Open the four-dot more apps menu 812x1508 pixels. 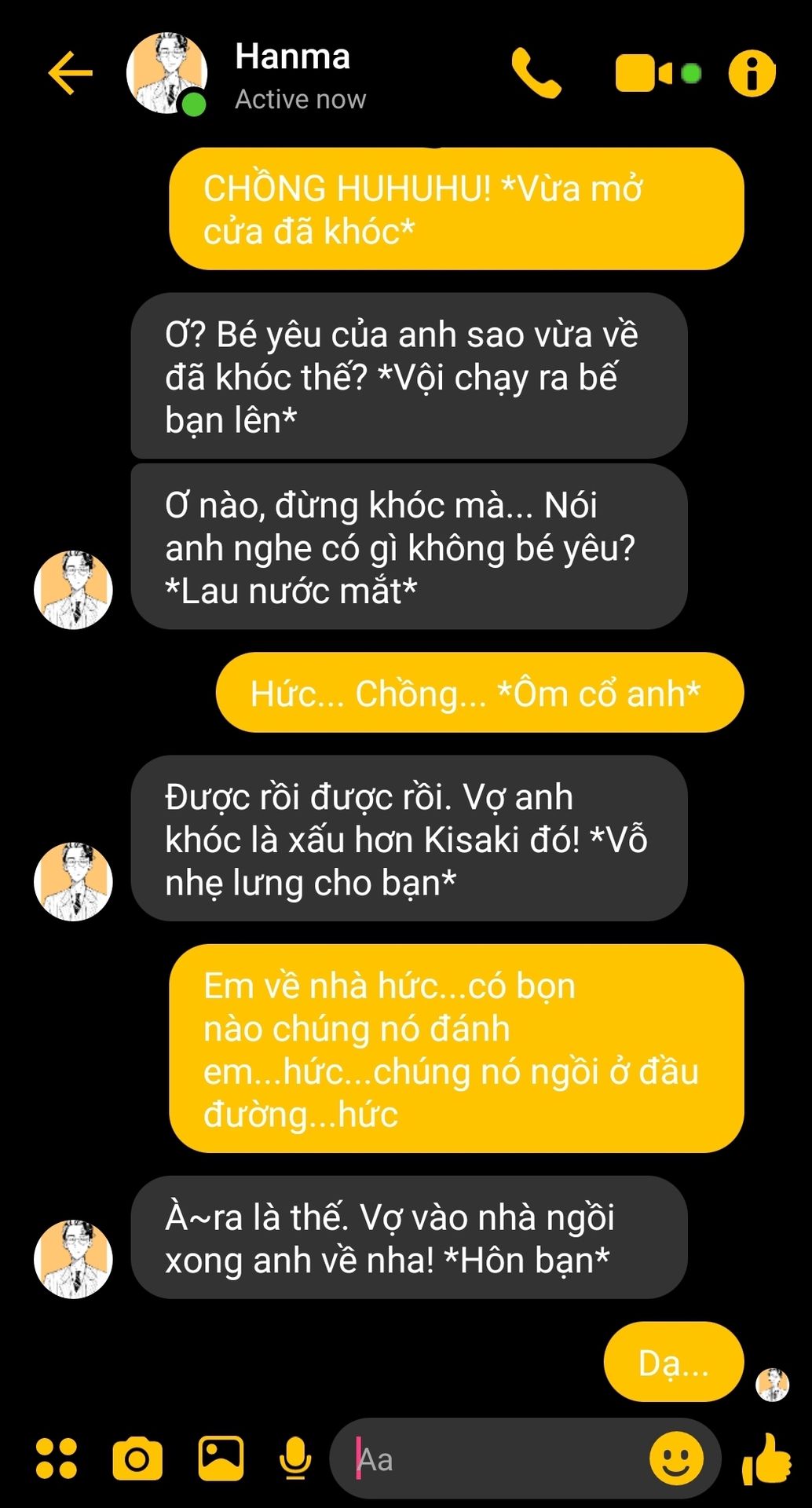57,1459
